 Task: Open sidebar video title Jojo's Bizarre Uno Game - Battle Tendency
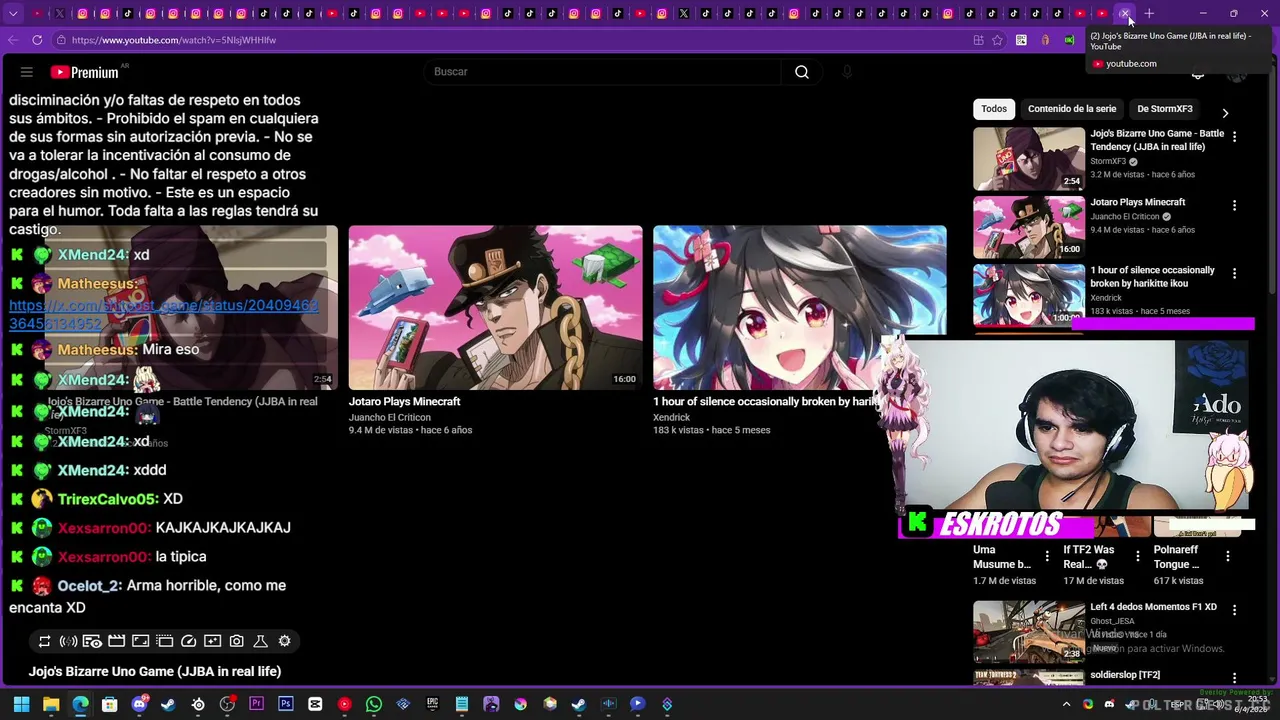1157,140
